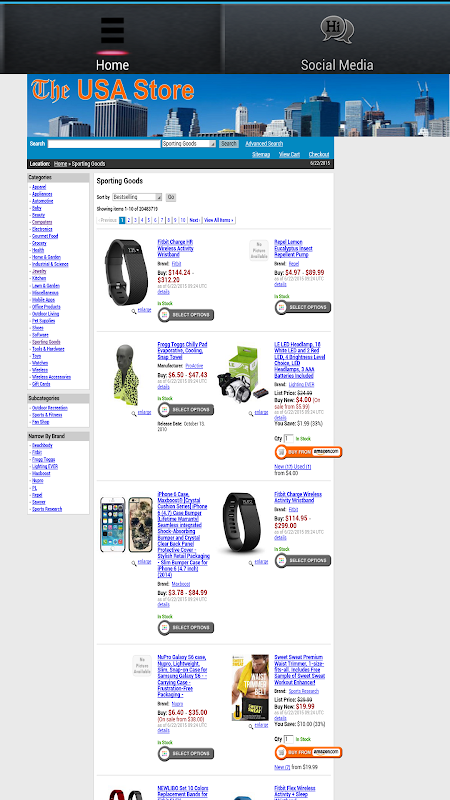Select Electronics in the Categories list
The height and width of the screenshot is (800, 450).
pyautogui.click(x=42, y=230)
